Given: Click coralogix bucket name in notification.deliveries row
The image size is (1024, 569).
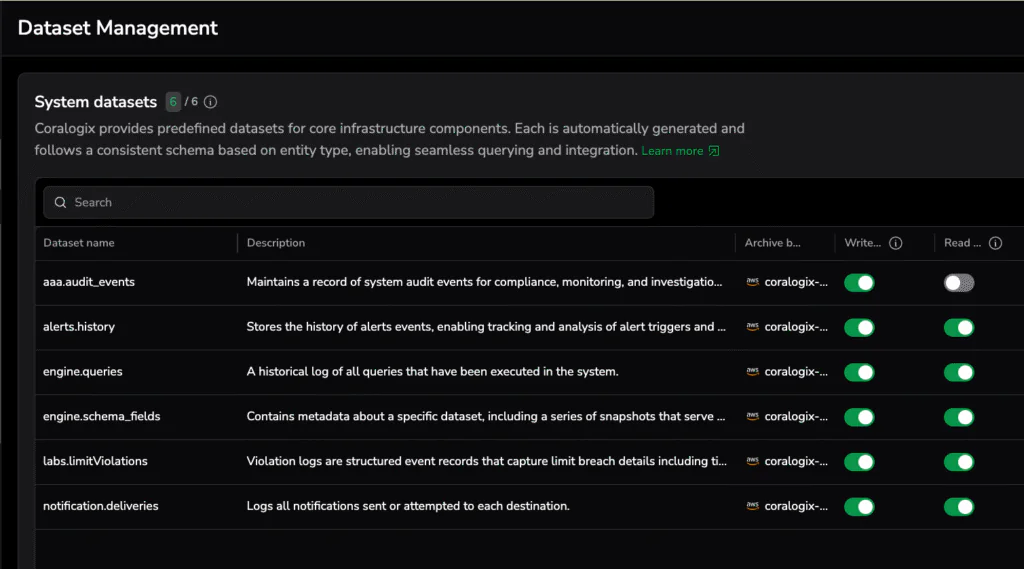Looking at the screenshot, I should click(x=796, y=506).
